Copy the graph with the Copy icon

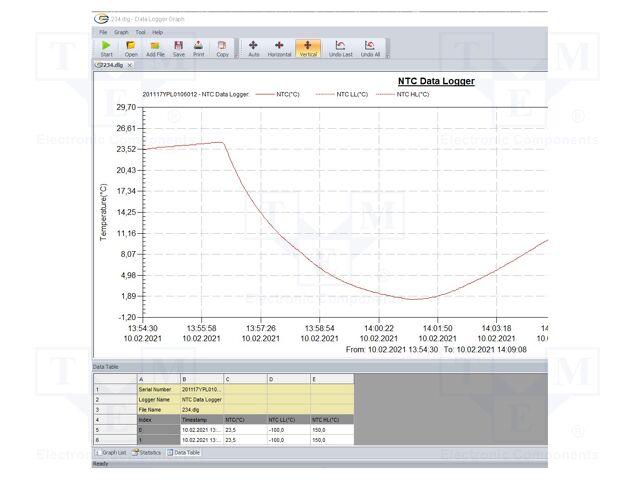[x=222, y=47]
